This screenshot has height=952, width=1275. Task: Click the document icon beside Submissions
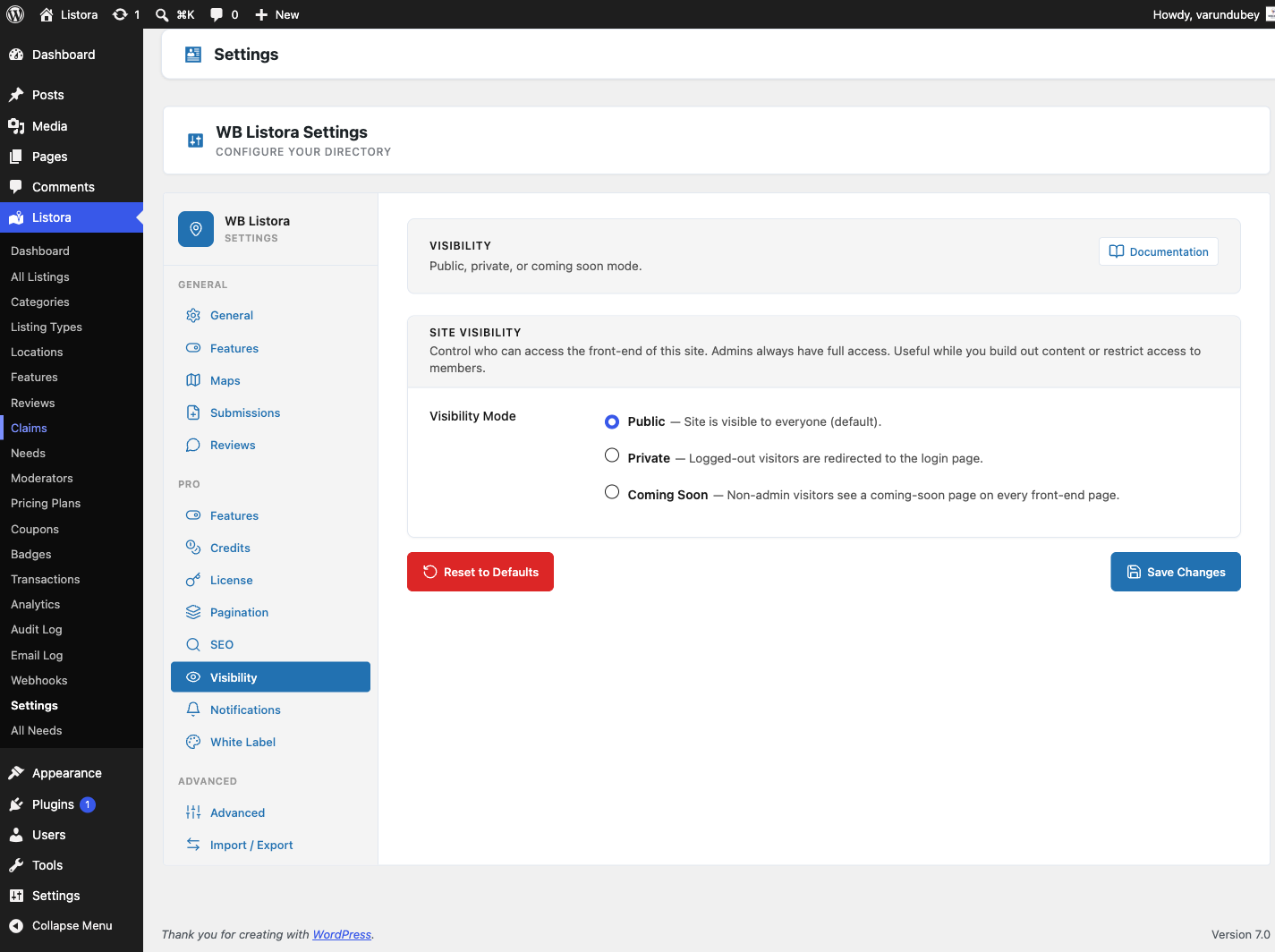click(x=193, y=412)
